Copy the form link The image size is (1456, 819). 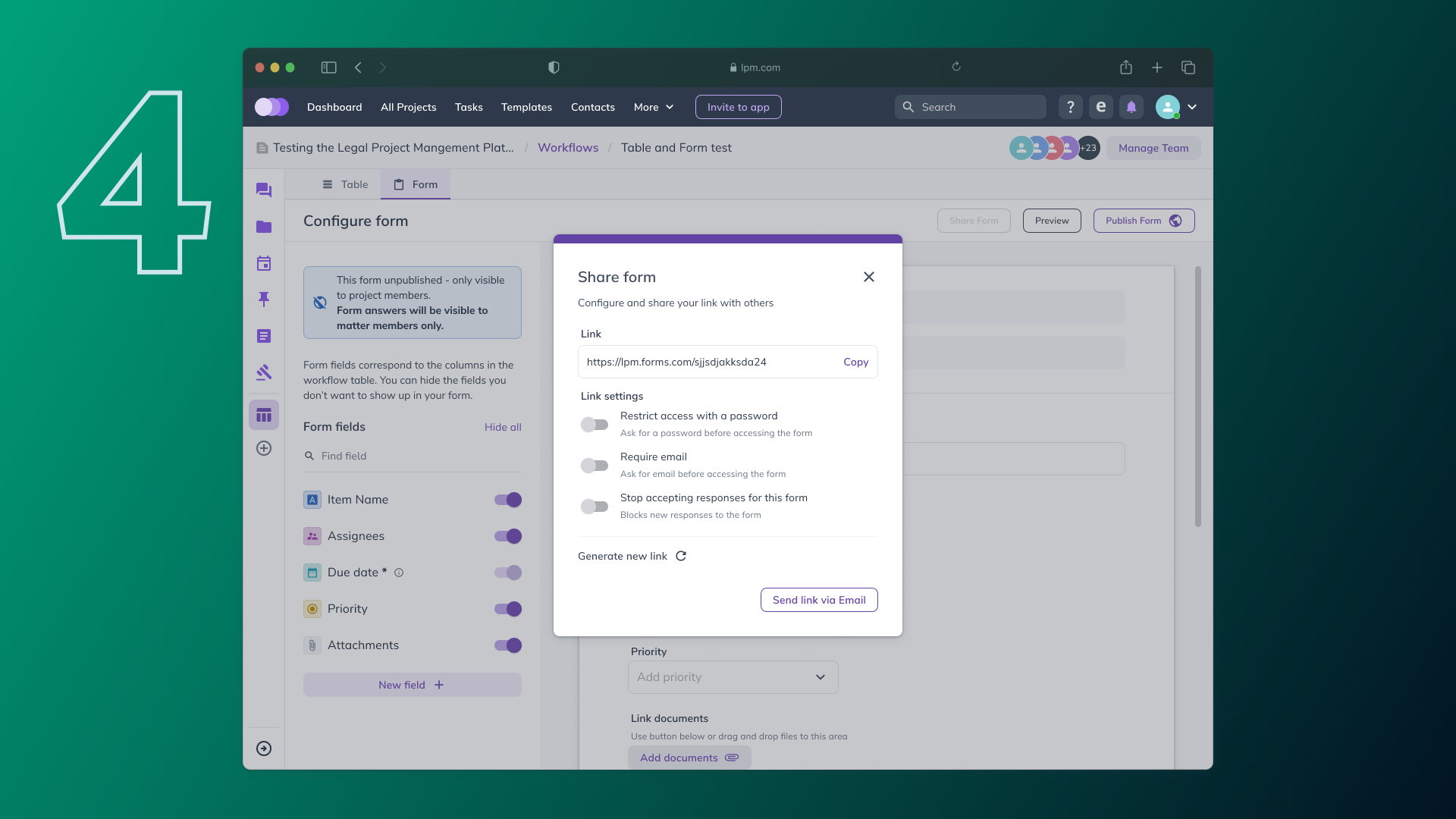(x=856, y=362)
